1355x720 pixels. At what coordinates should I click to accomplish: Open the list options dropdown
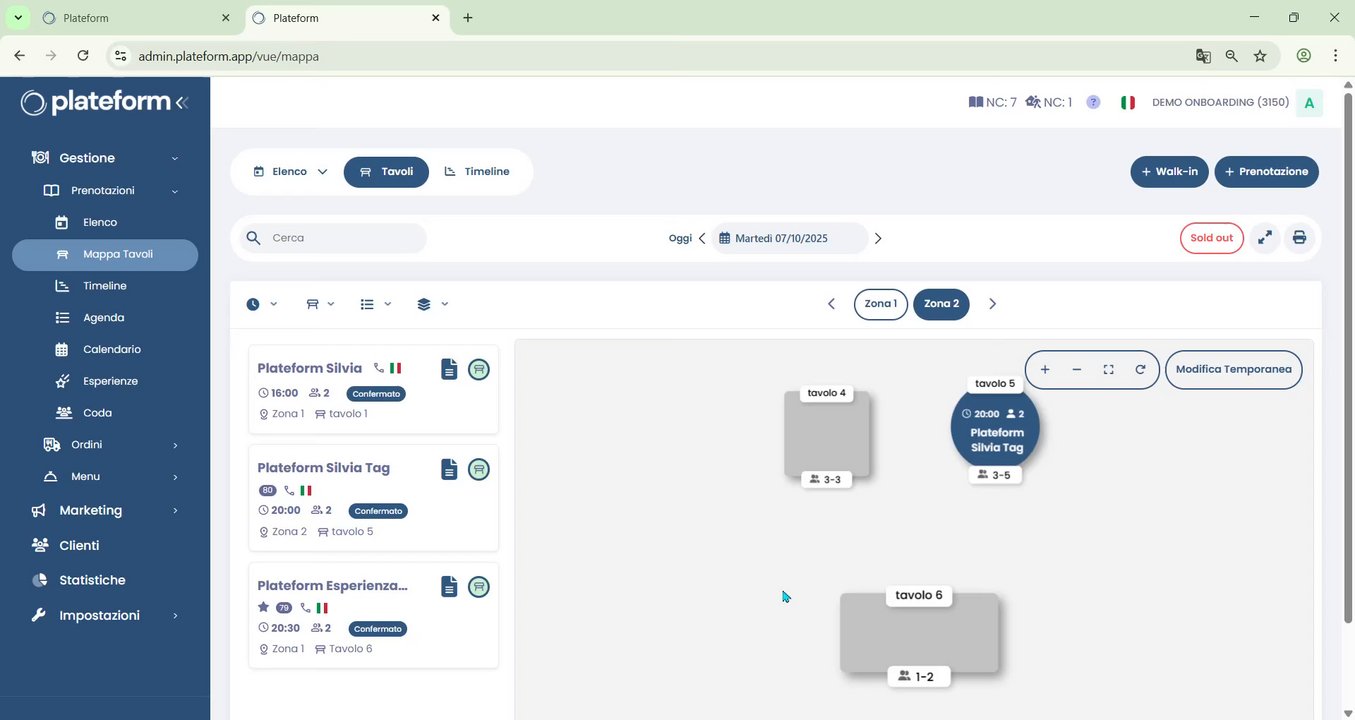point(376,304)
